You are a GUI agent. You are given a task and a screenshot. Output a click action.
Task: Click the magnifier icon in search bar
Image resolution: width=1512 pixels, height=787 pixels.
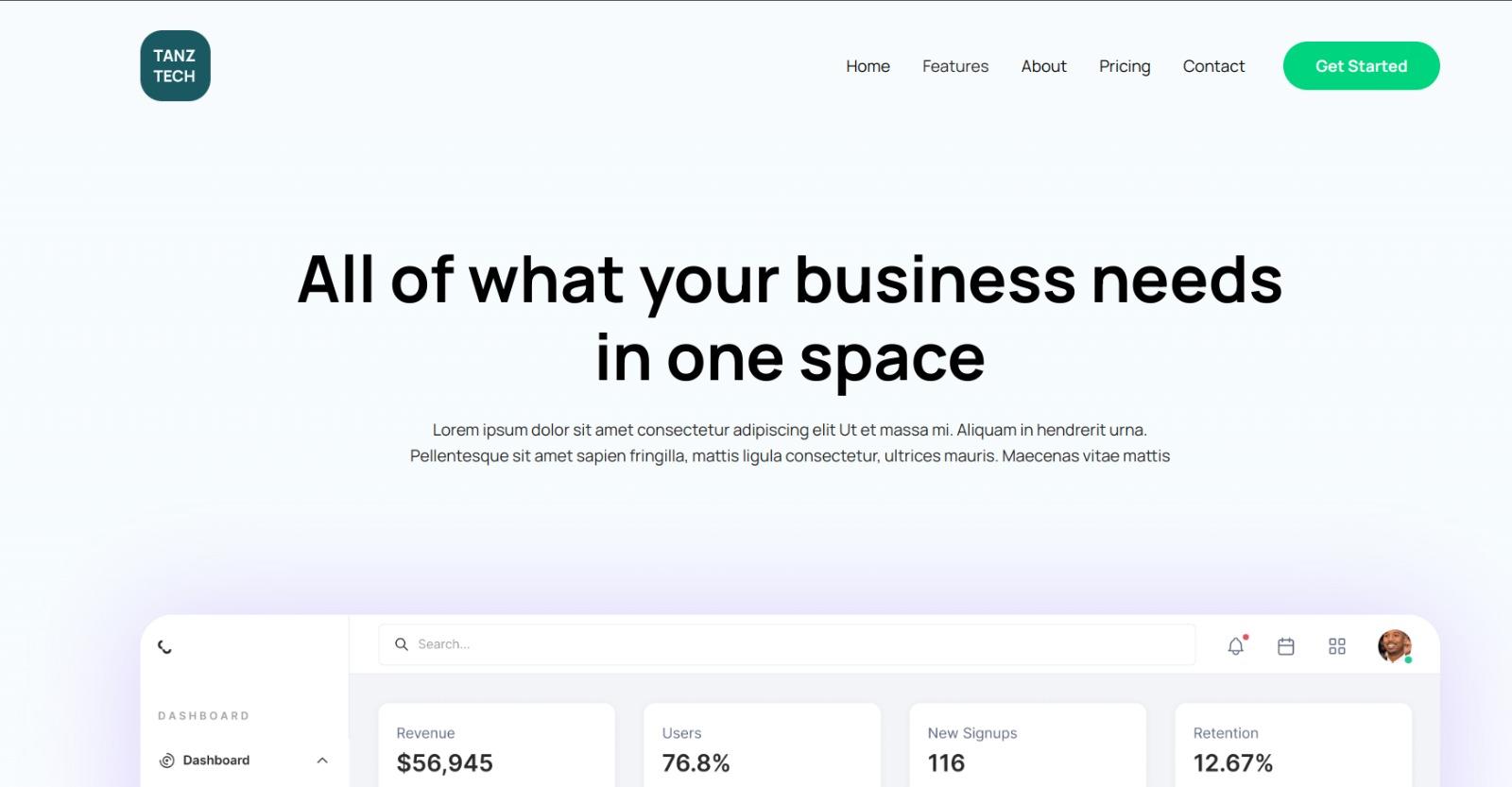(x=402, y=644)
